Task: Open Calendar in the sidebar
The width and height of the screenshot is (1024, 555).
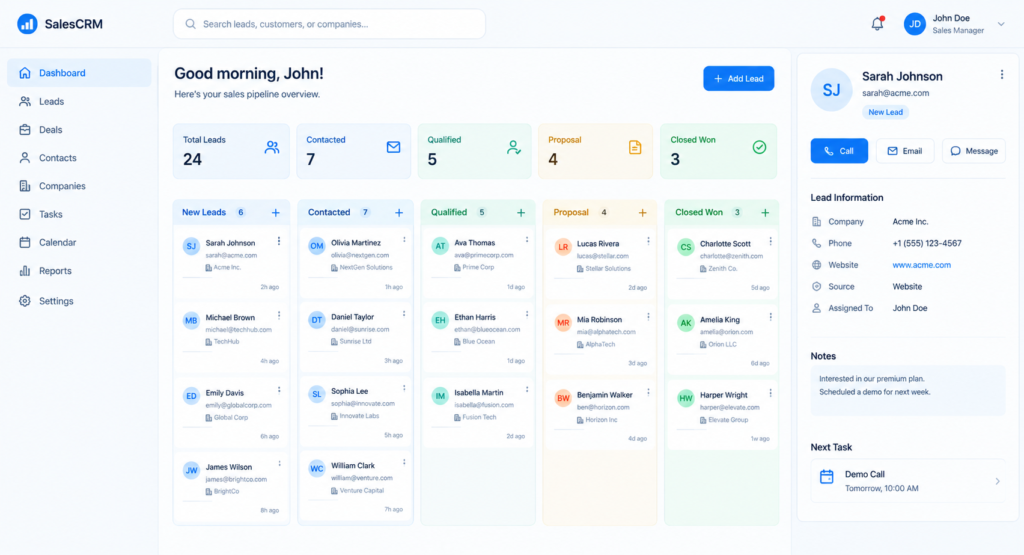Action: pos(79,242)
